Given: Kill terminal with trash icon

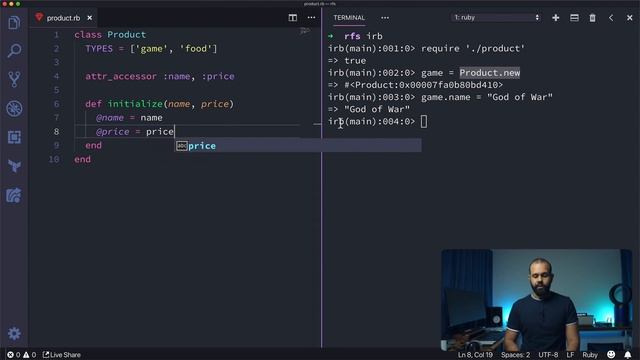Looking at the screenshot, I should tap(592, 18).
